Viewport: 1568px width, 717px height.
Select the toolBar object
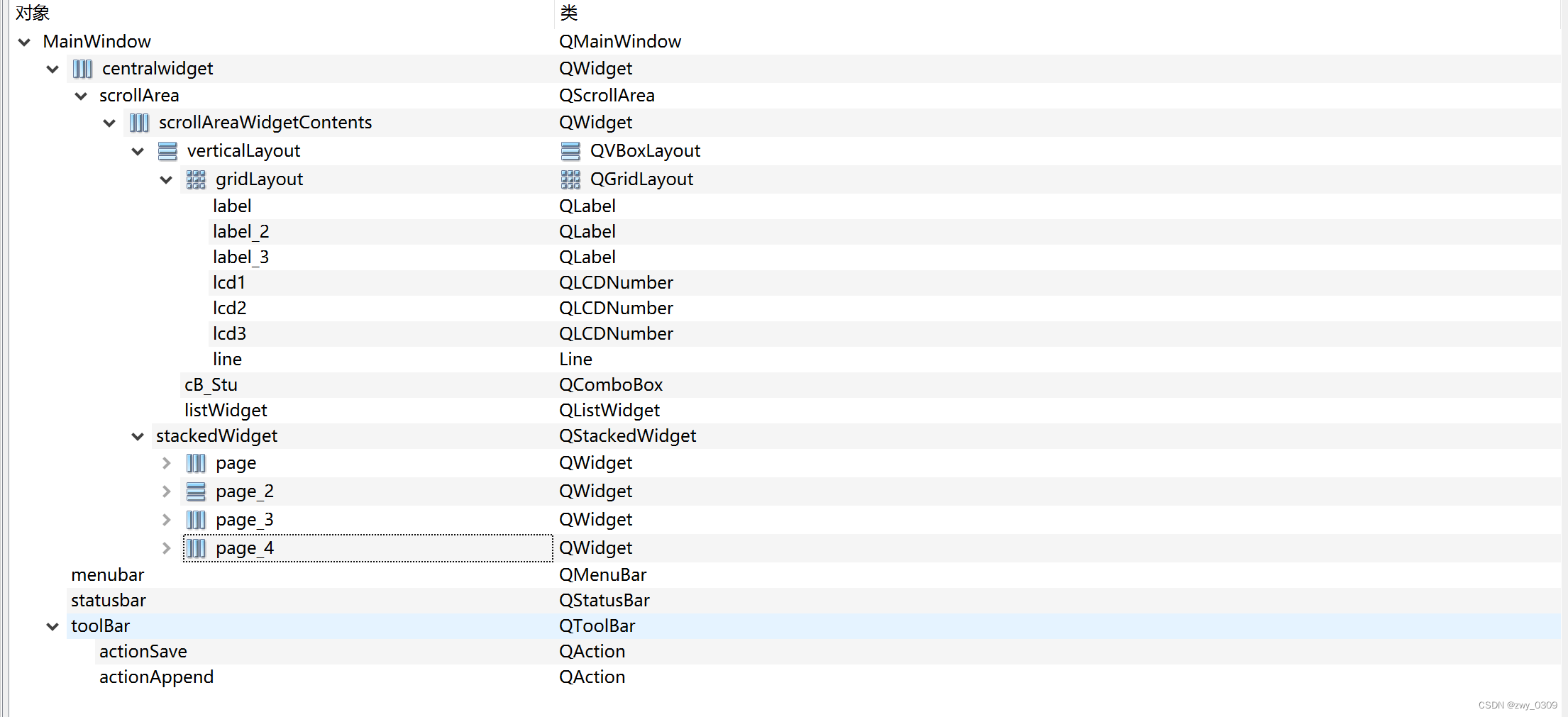[101, 626]
